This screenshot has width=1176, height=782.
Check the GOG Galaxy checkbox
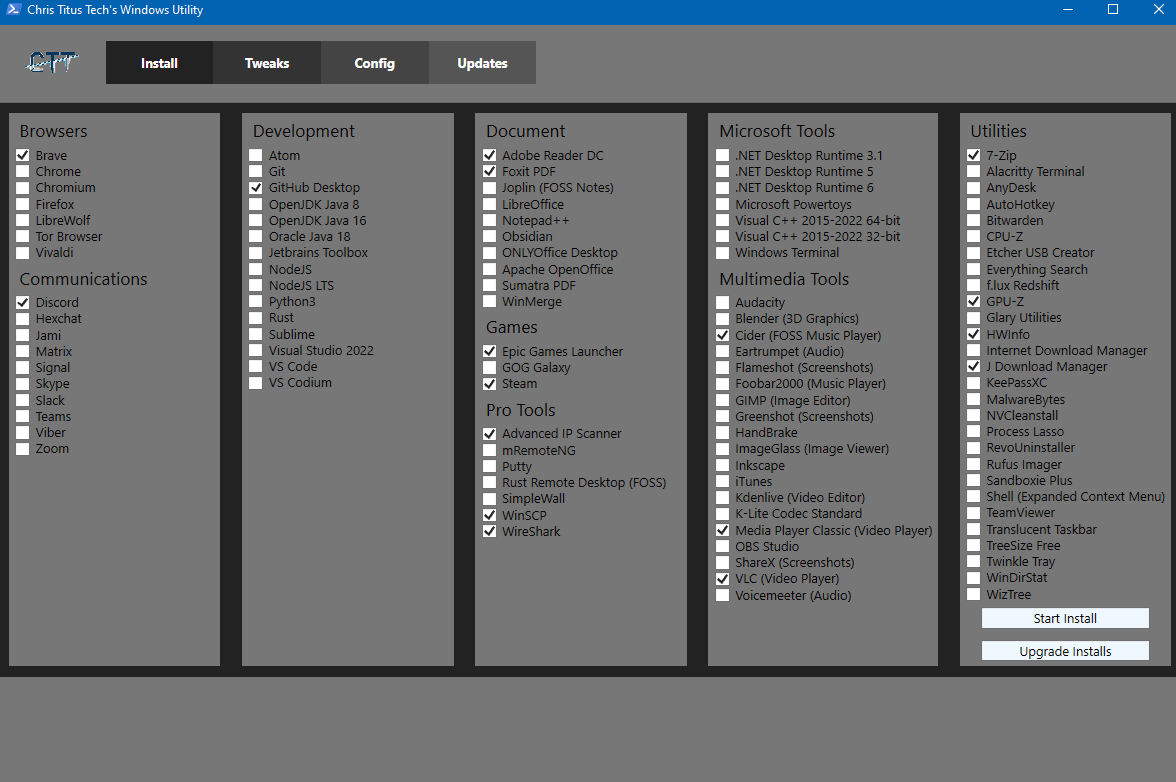tap(489, 367)
